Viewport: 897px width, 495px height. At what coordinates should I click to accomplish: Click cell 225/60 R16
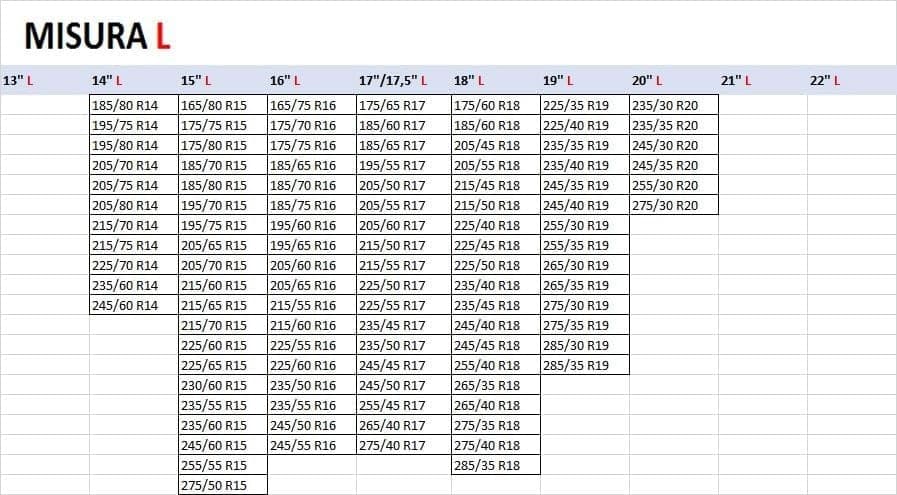click(x=312, y=365)
